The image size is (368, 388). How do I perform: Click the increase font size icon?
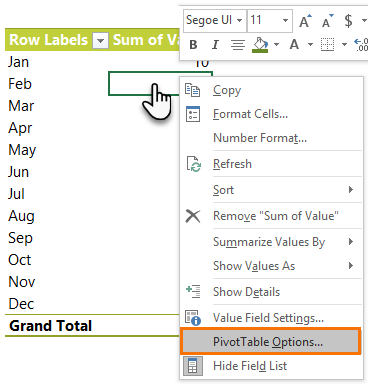305,21
